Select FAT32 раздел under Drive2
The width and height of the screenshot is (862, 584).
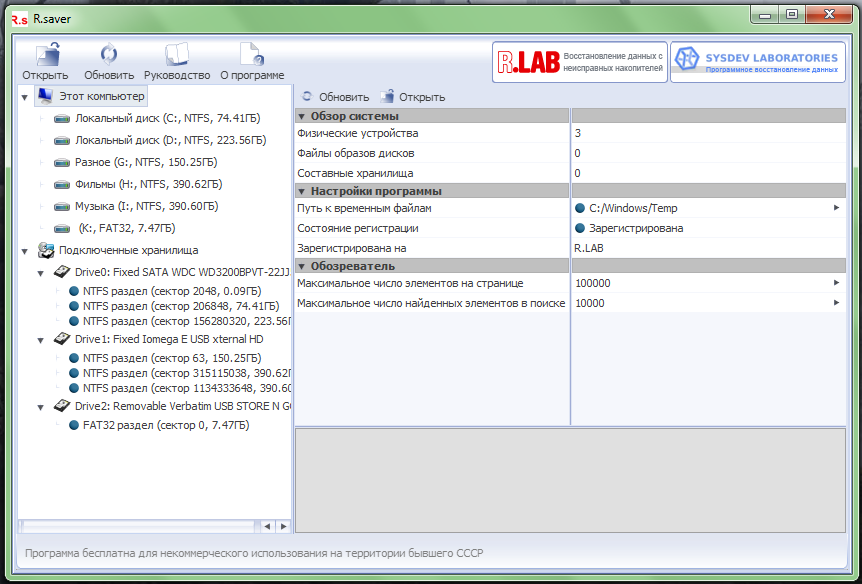(164, 425)
